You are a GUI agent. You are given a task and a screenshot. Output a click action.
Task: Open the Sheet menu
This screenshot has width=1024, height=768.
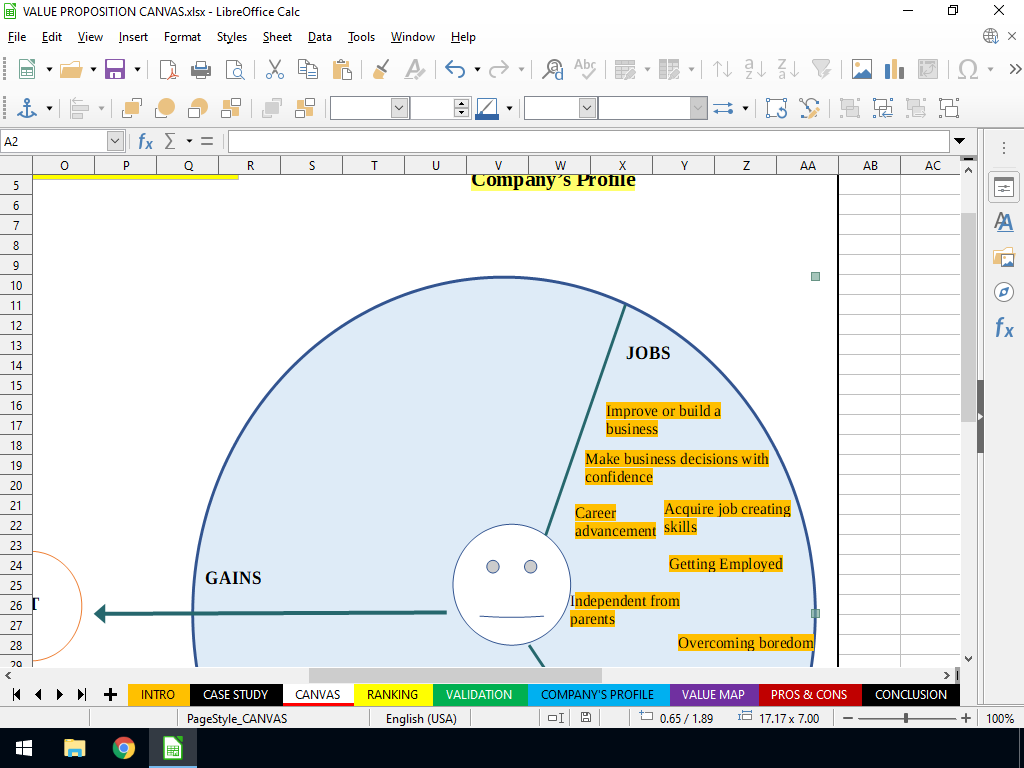click(277, 37)
